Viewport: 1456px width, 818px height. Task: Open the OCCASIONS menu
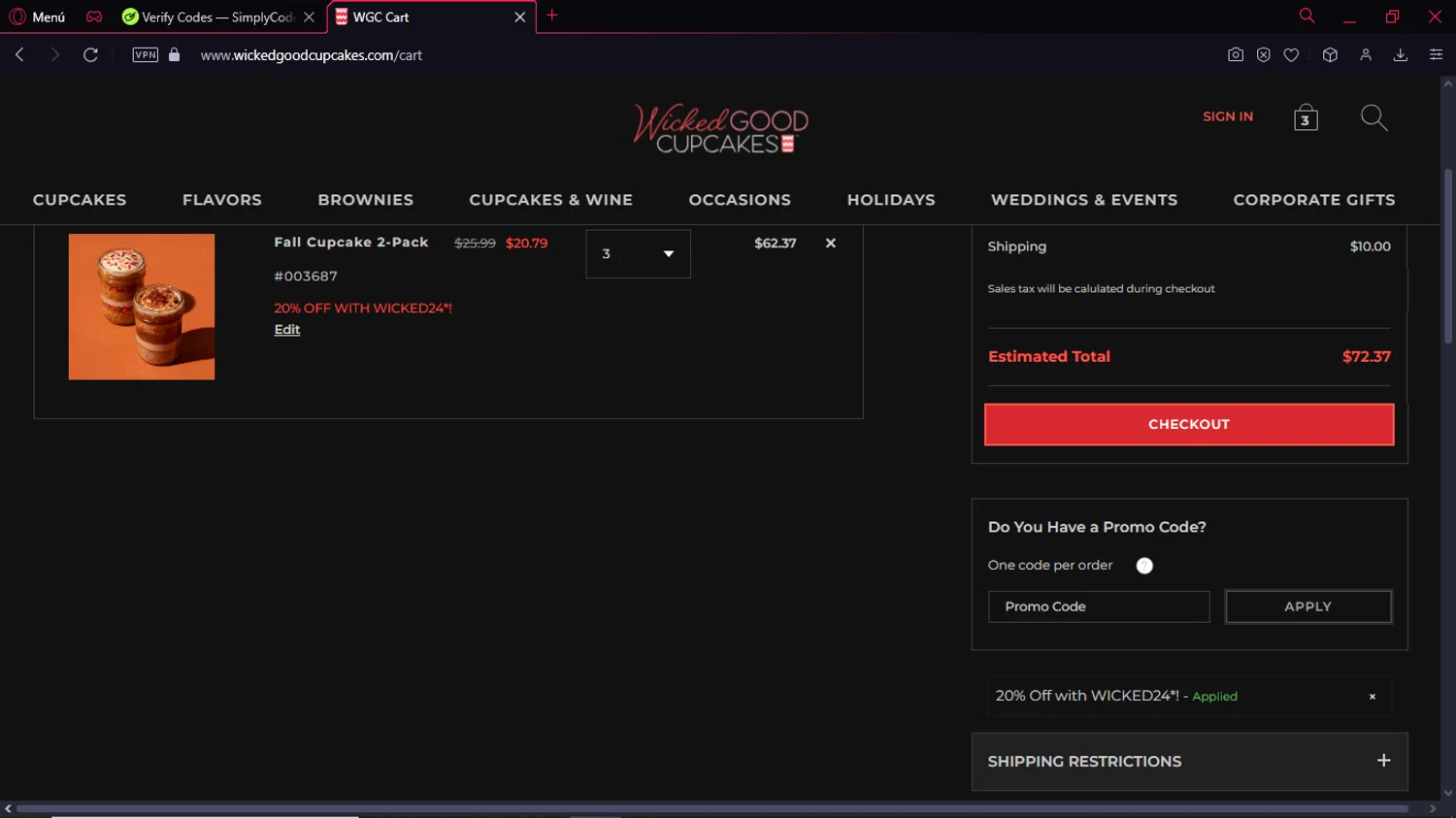pyautogui.click(x=740, y=200)
